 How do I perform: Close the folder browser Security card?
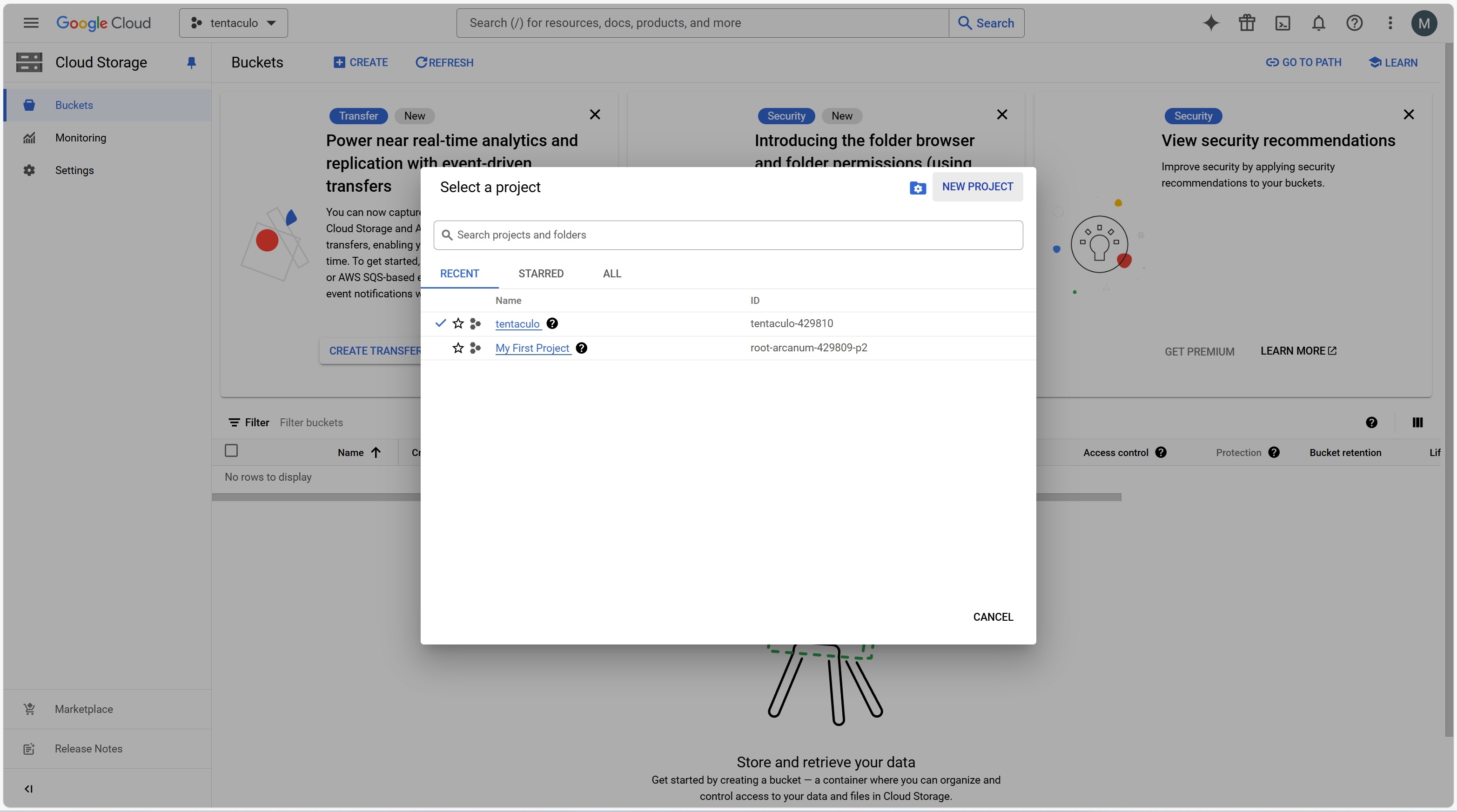tap(1002, 115)
